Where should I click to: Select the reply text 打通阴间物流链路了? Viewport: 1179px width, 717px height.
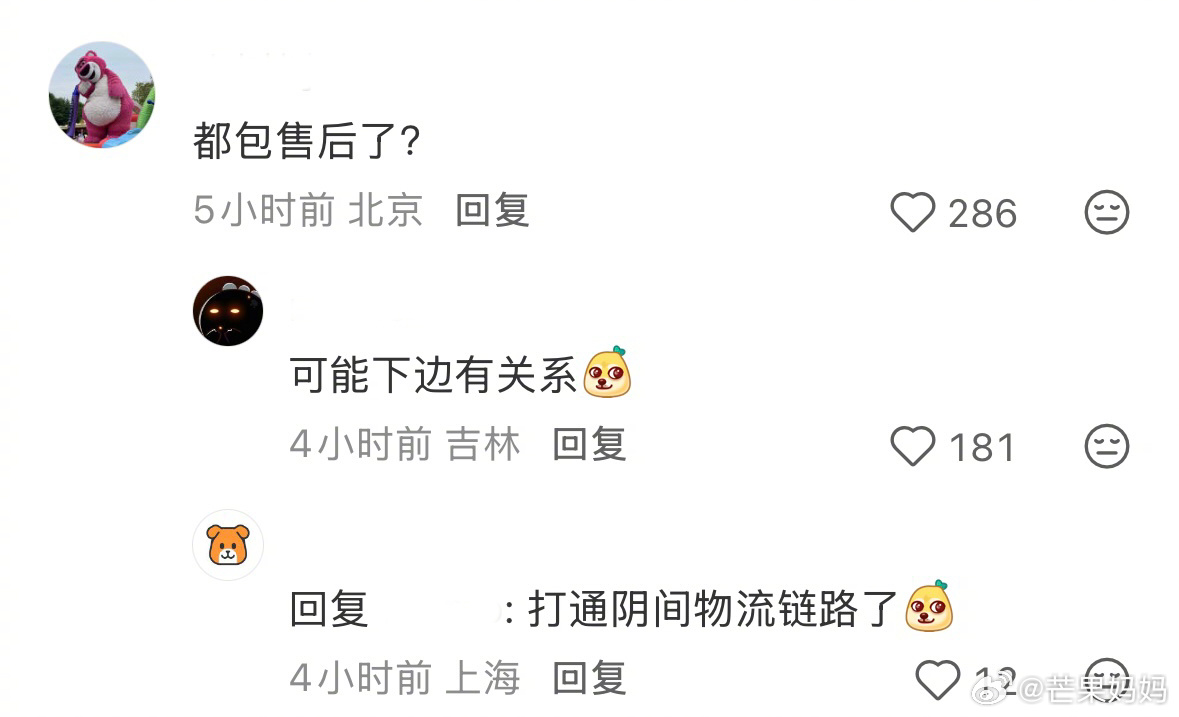click(714, 609)
